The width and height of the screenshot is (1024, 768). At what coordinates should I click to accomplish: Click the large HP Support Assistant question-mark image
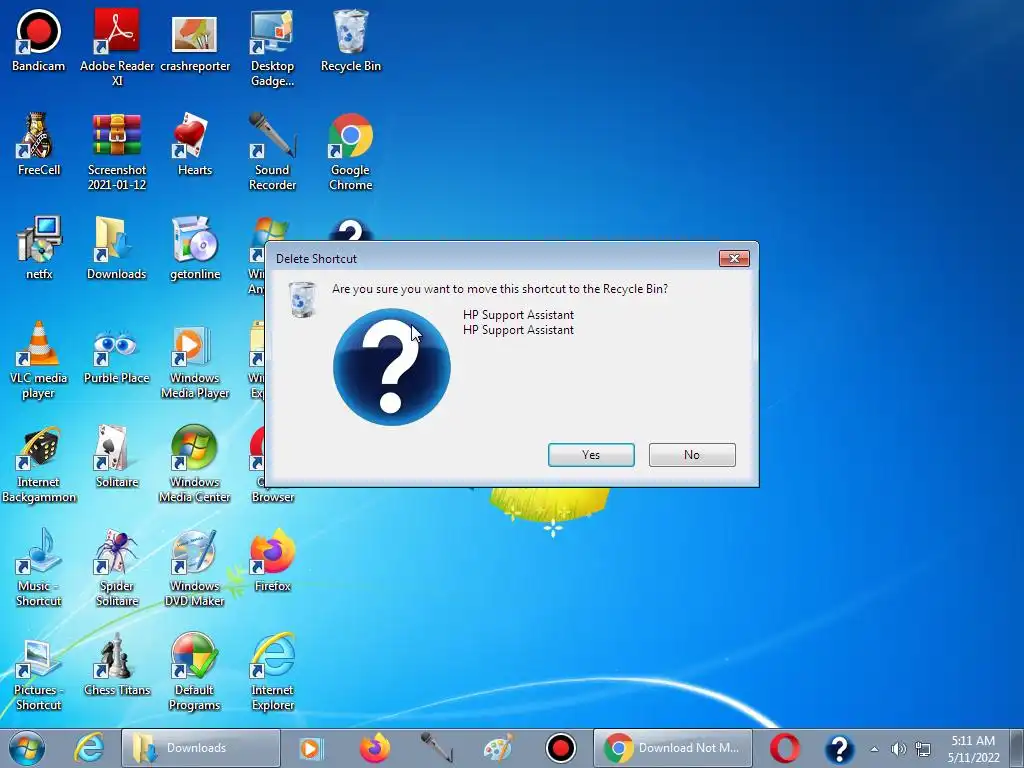392,367
